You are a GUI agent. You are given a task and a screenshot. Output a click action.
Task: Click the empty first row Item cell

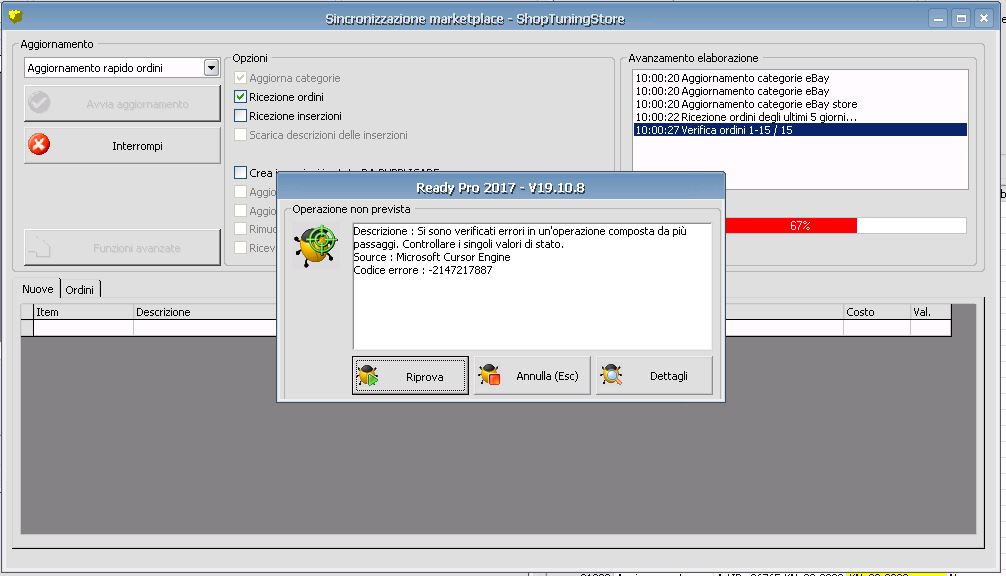tap(83, 328)
